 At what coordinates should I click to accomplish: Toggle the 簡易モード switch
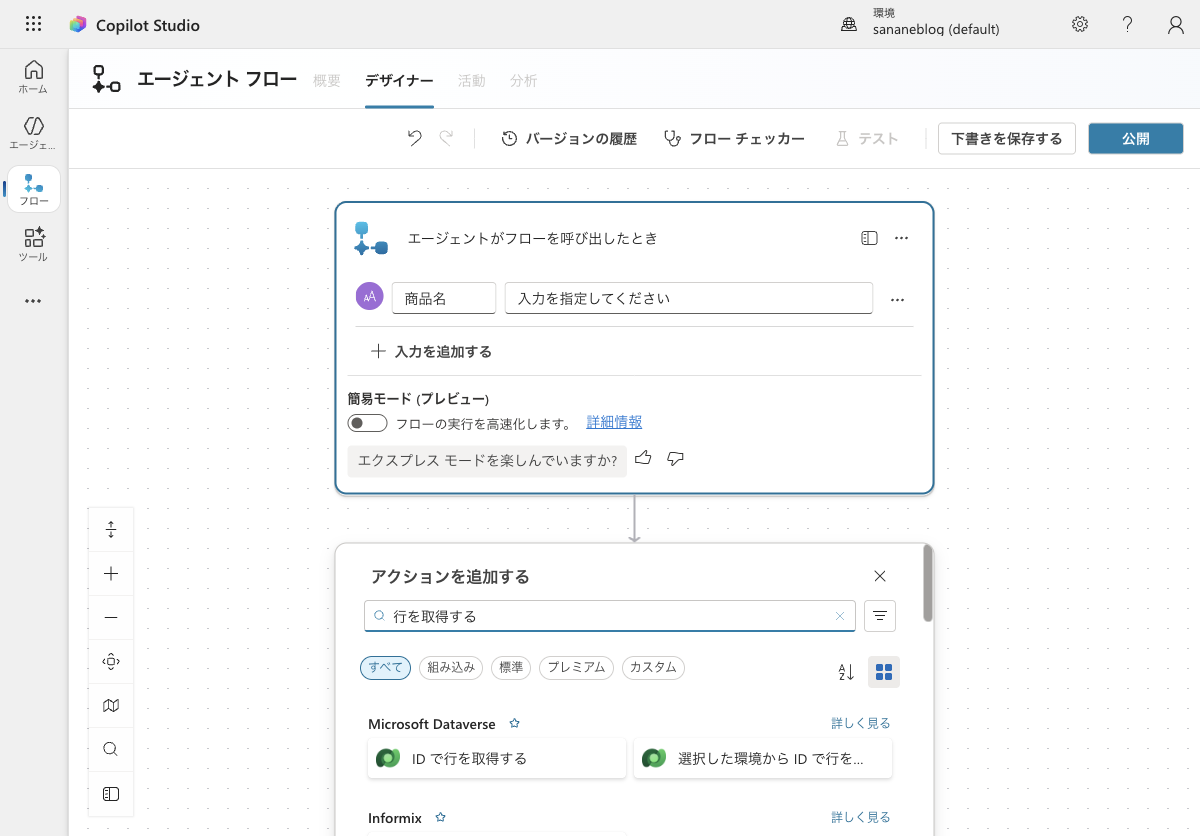(367, 423)
